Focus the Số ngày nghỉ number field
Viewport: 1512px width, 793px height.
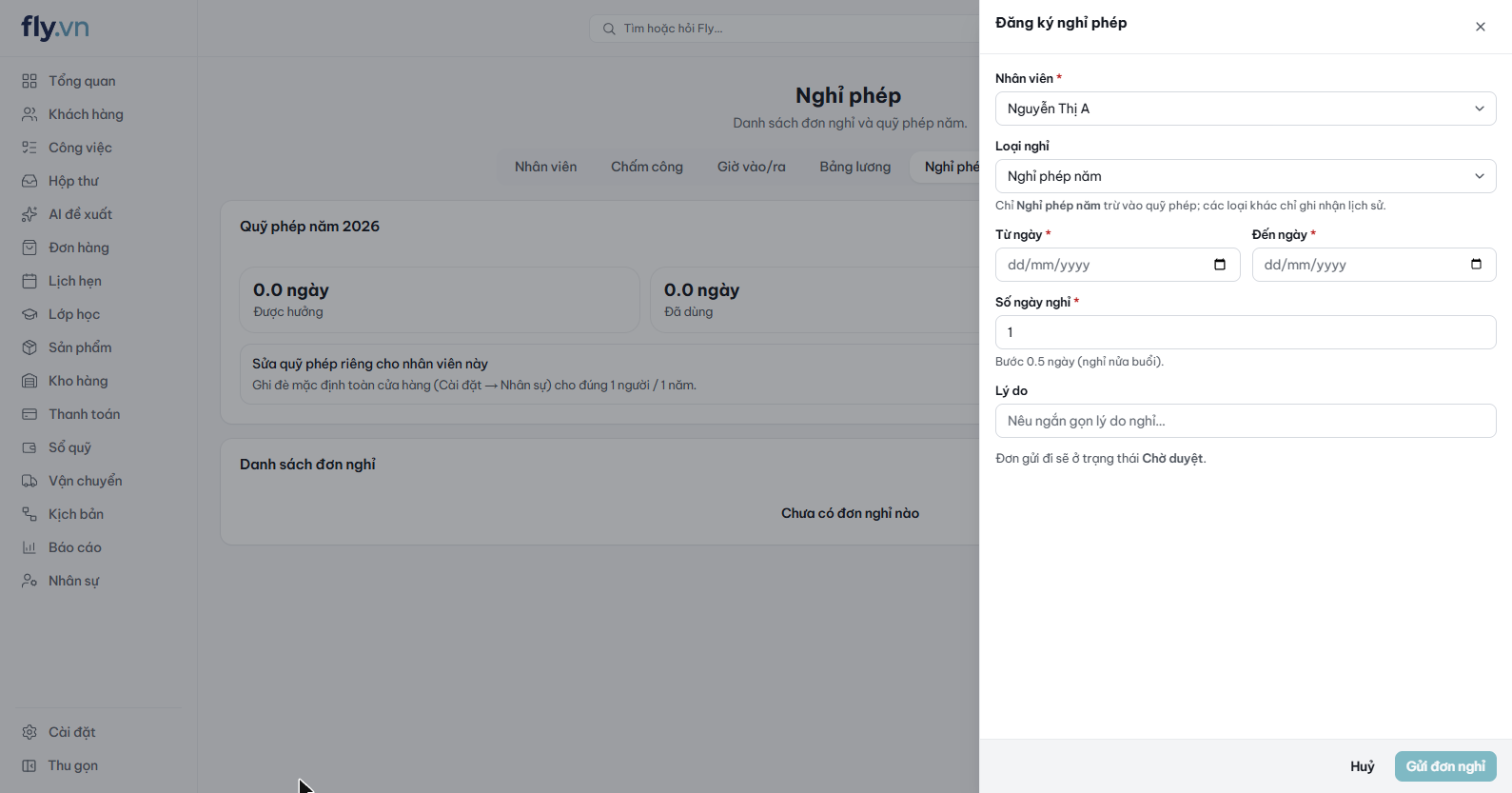(1246, 332)
